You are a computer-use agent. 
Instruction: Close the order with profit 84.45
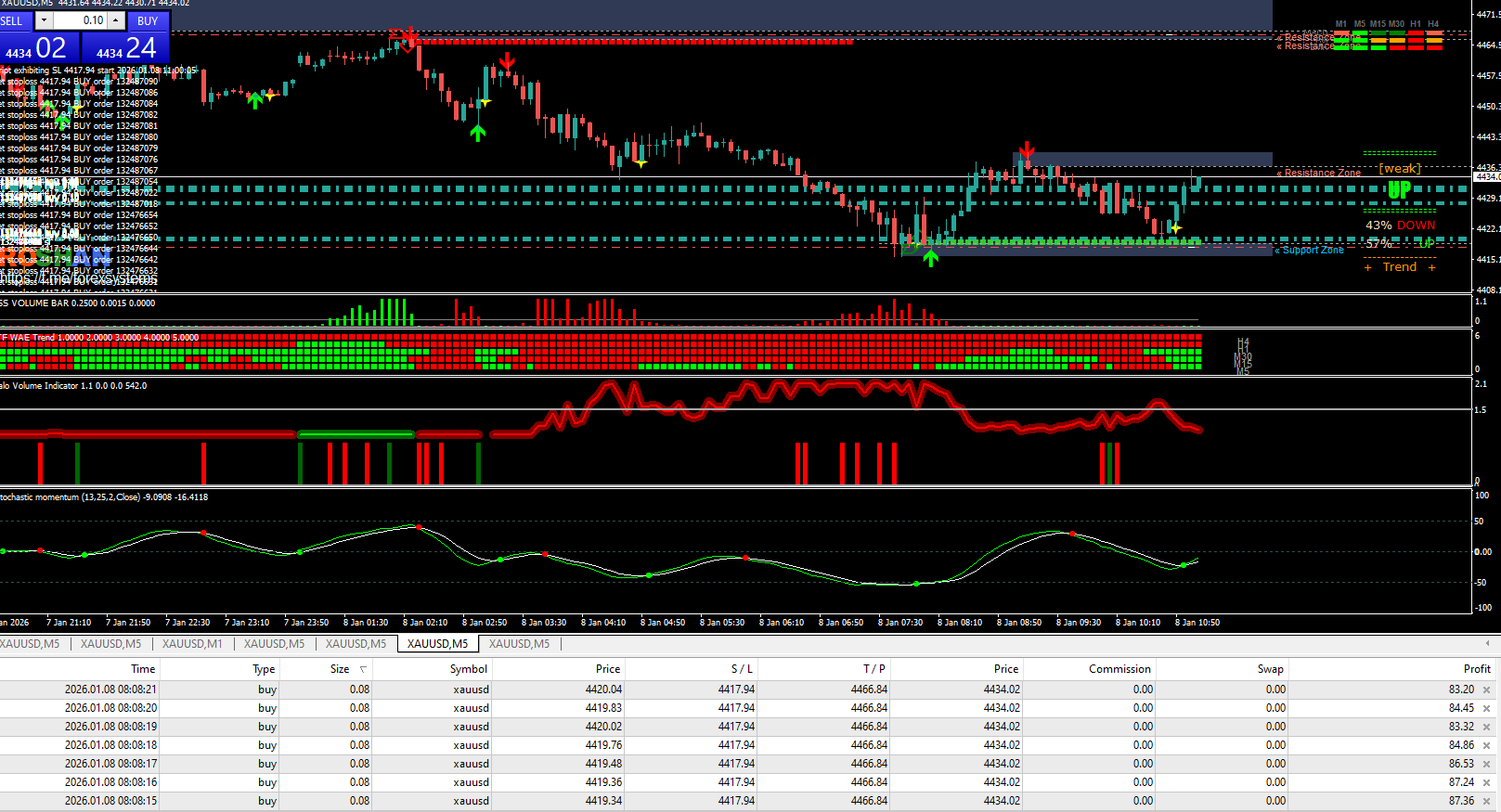point(1486,708)
